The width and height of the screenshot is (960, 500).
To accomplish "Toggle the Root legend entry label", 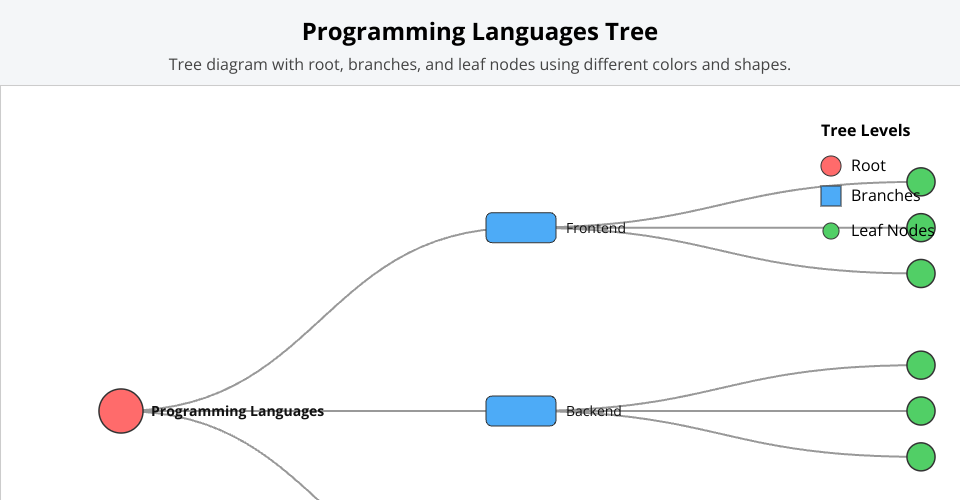I will point(868,166).
